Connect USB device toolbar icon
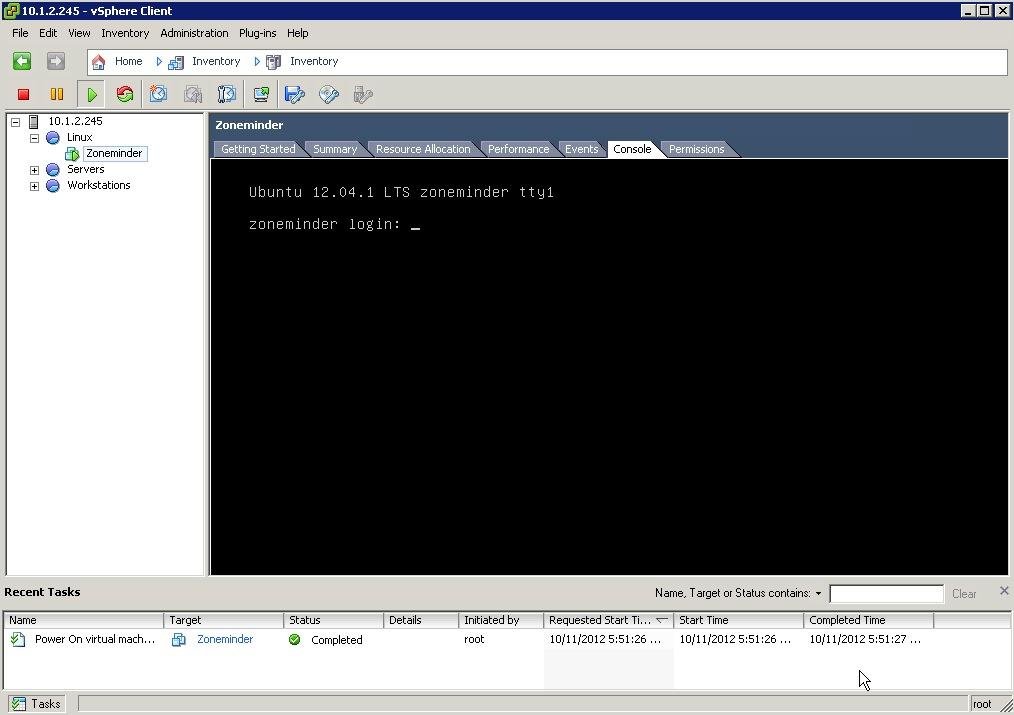Screen dimensions: 1014x715 pyautogui.click(x=363, y=94)
